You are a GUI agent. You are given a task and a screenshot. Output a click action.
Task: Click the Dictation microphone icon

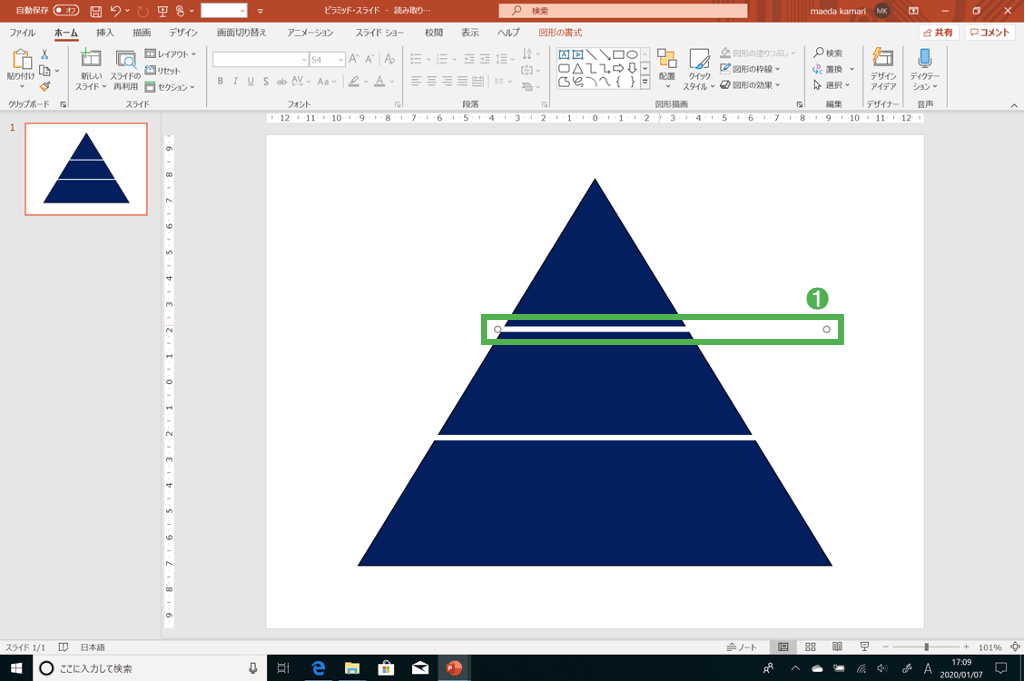tap(924, 58)
